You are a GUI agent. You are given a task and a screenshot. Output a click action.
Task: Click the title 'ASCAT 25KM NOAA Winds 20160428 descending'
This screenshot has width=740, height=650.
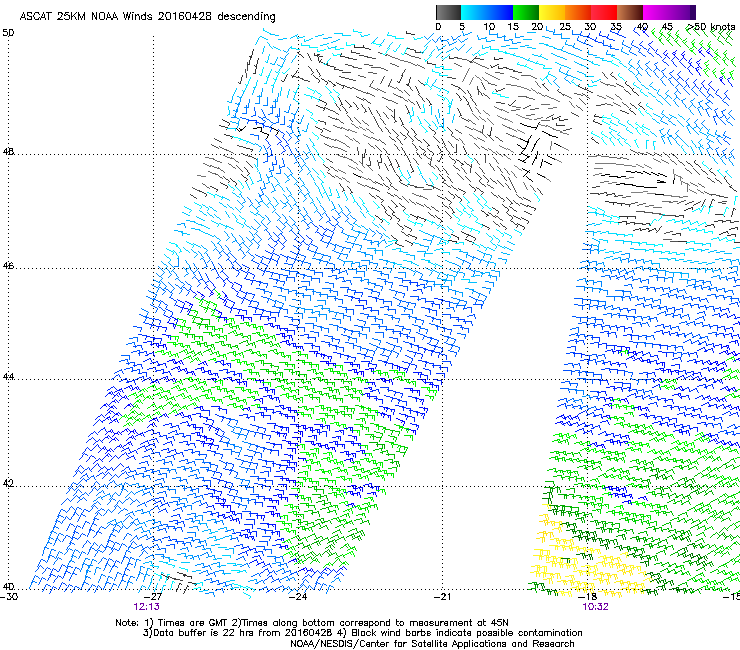coord(147,16)
